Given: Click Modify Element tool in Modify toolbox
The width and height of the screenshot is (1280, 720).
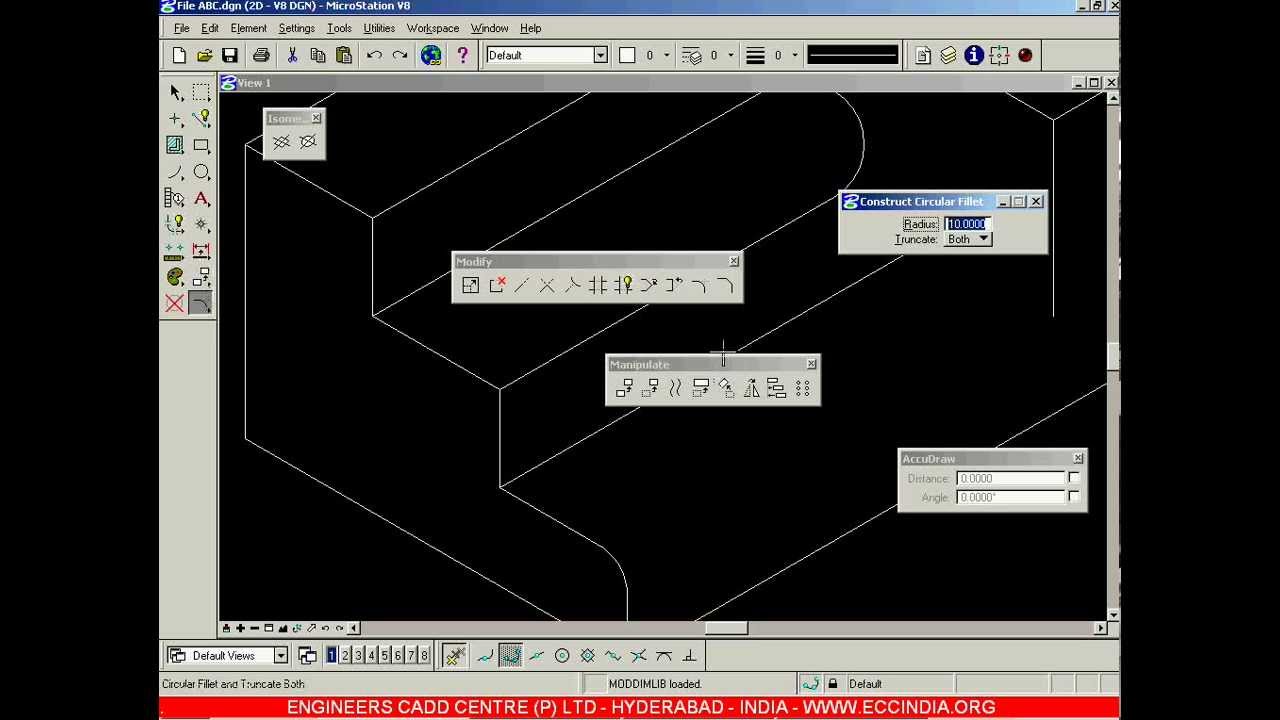Looking at the screenshot, I should [x=470, y=286].
